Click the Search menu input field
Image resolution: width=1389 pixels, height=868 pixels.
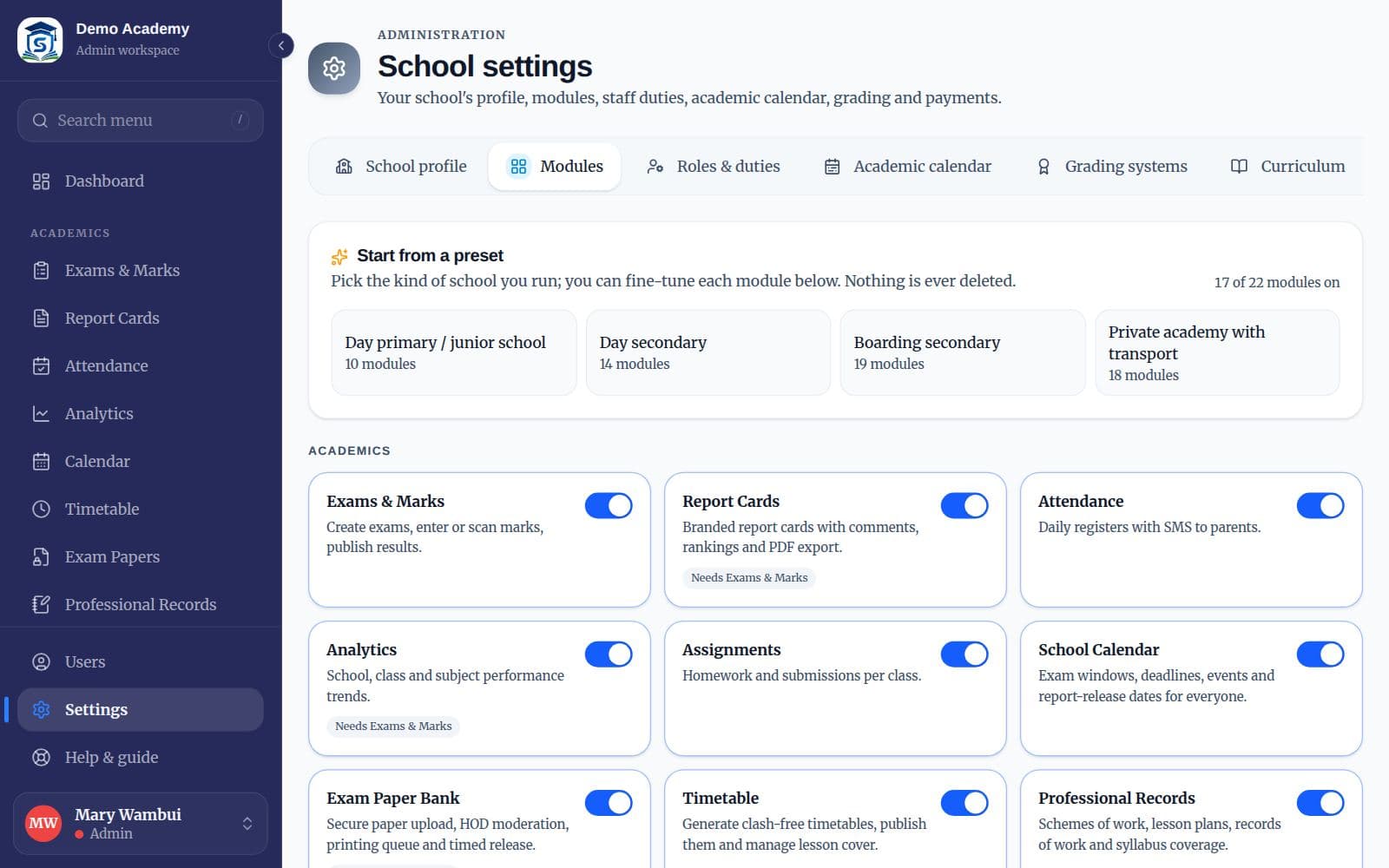(x=141, y=121)
